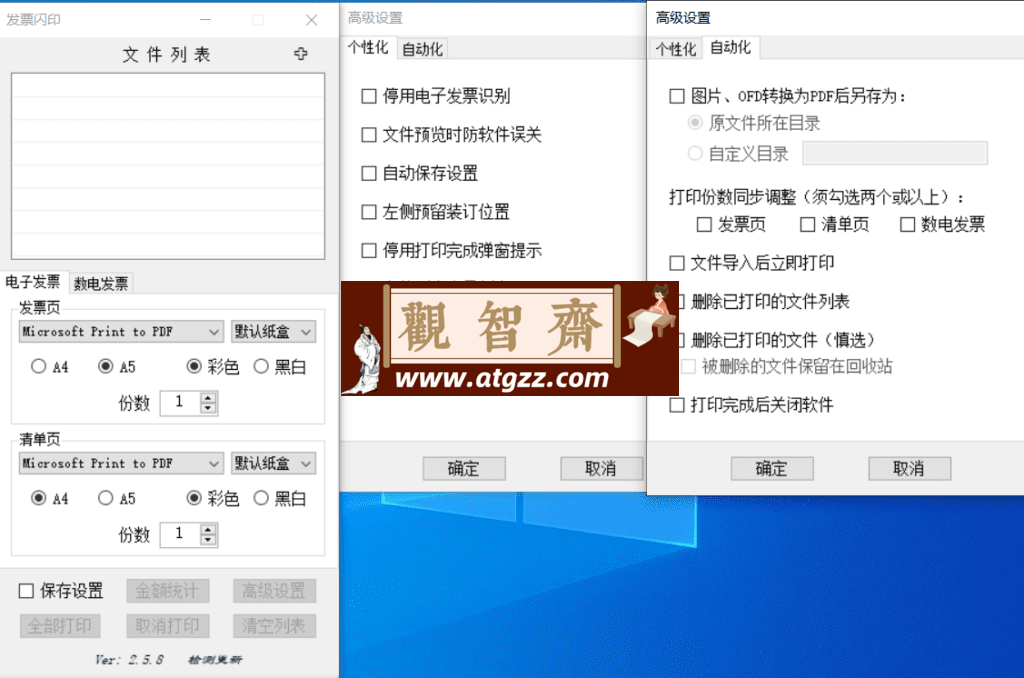Image resolution: width=1024 pixels, height=678 pixels.
Task: Enable 自动保存设置 checkbox
Action: point(369,173)
